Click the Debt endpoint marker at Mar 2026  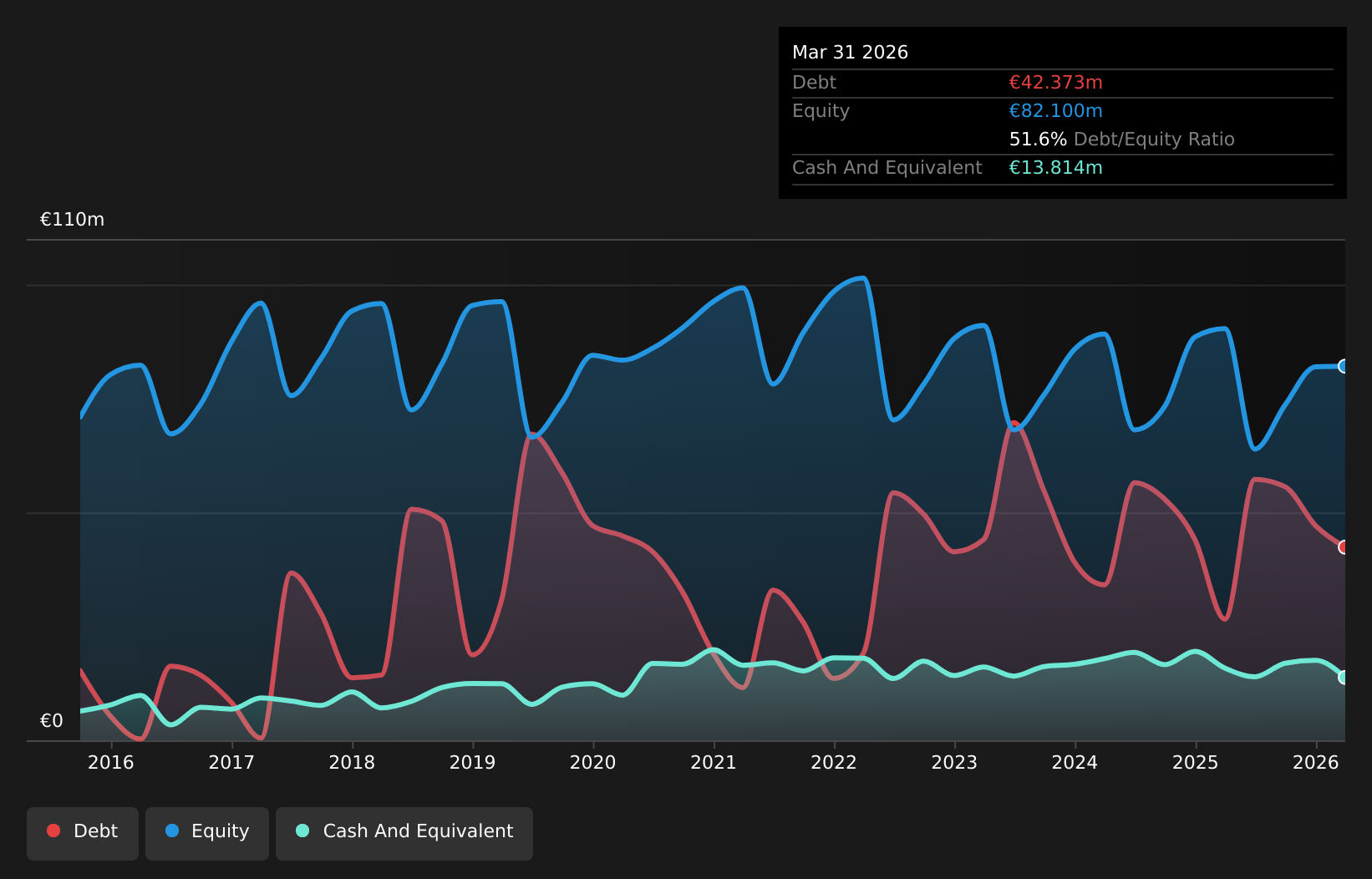point(1344,547)
